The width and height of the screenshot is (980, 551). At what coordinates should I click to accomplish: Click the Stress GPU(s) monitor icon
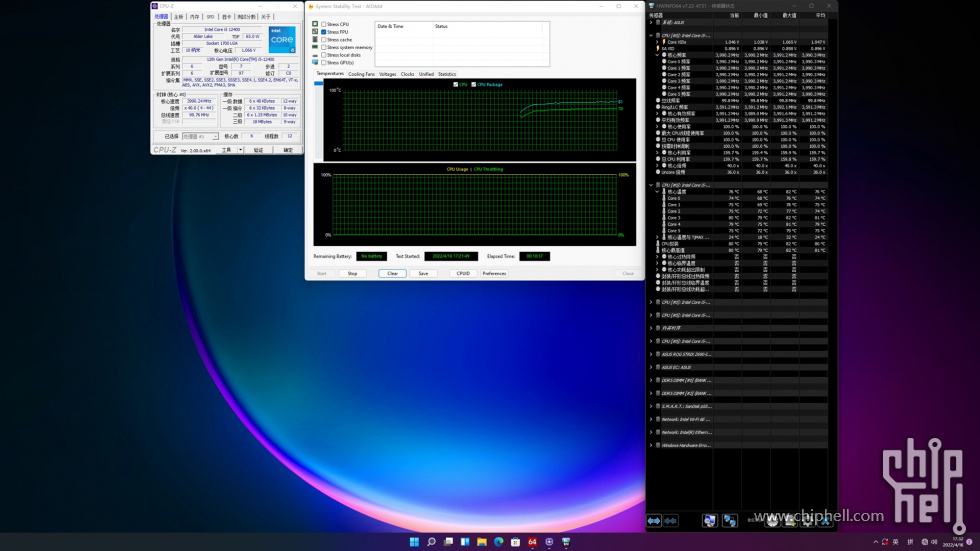tap(316, 62)
